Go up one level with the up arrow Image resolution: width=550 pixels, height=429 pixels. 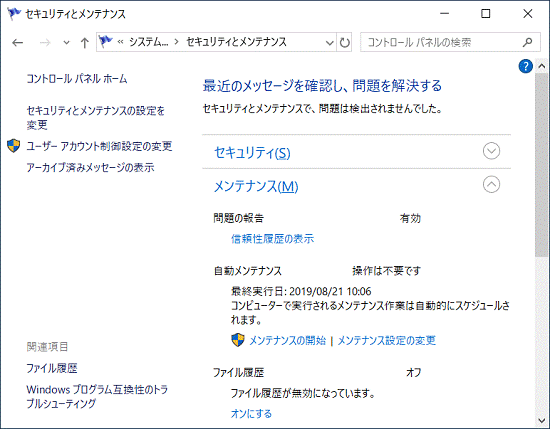click(84, 43)
